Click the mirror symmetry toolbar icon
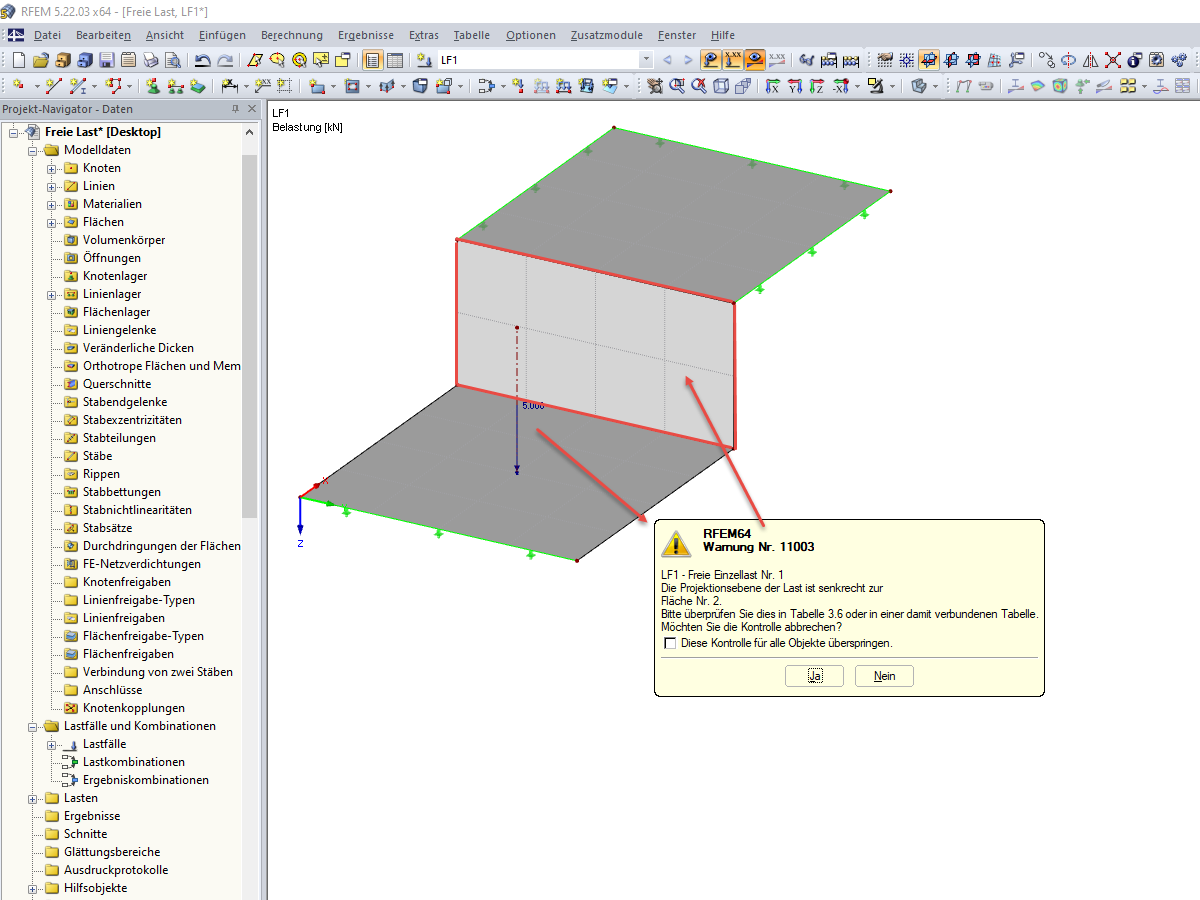 pos(1089,60)
